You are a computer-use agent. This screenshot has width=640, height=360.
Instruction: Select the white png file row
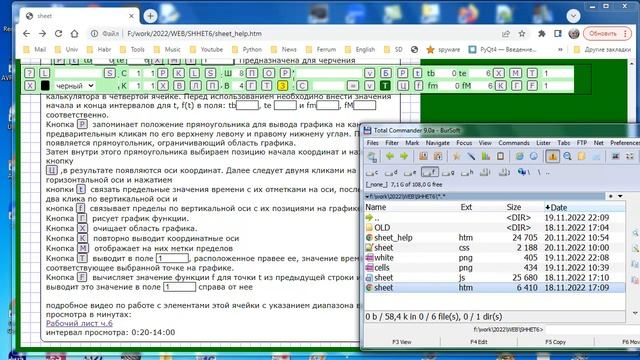pos(495,258)
